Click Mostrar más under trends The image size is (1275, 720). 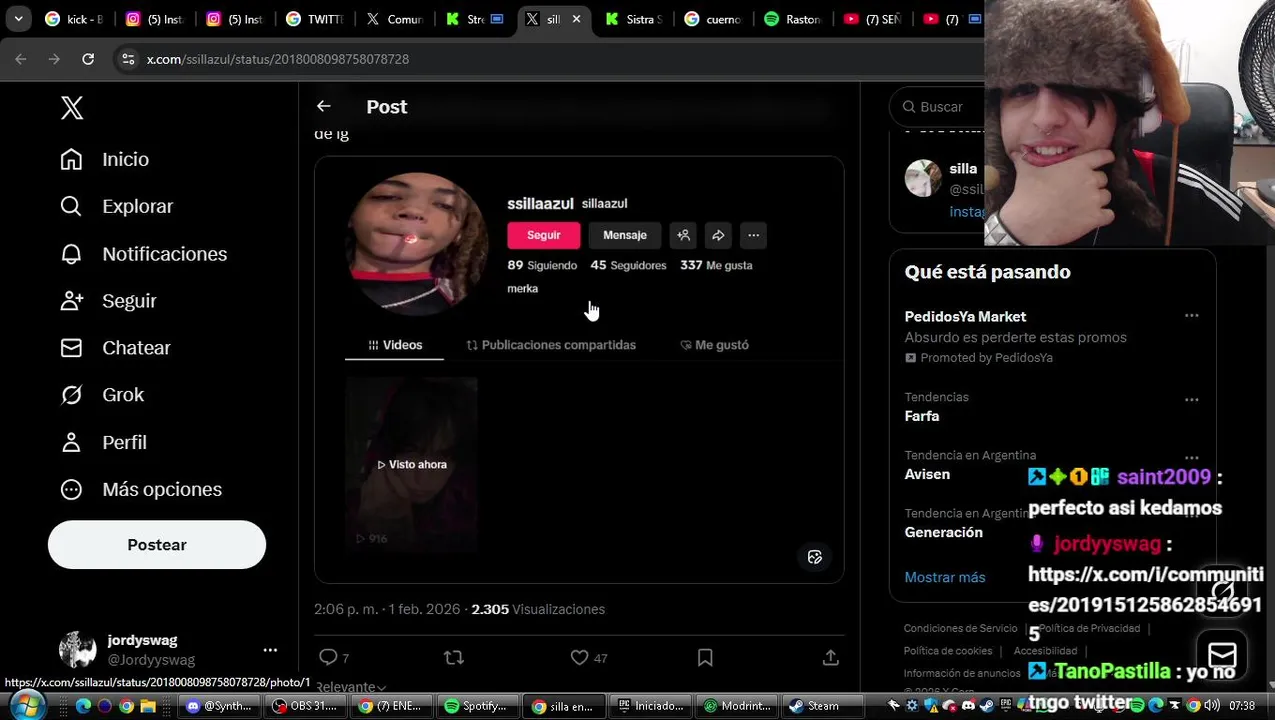(x=945, y=577)
